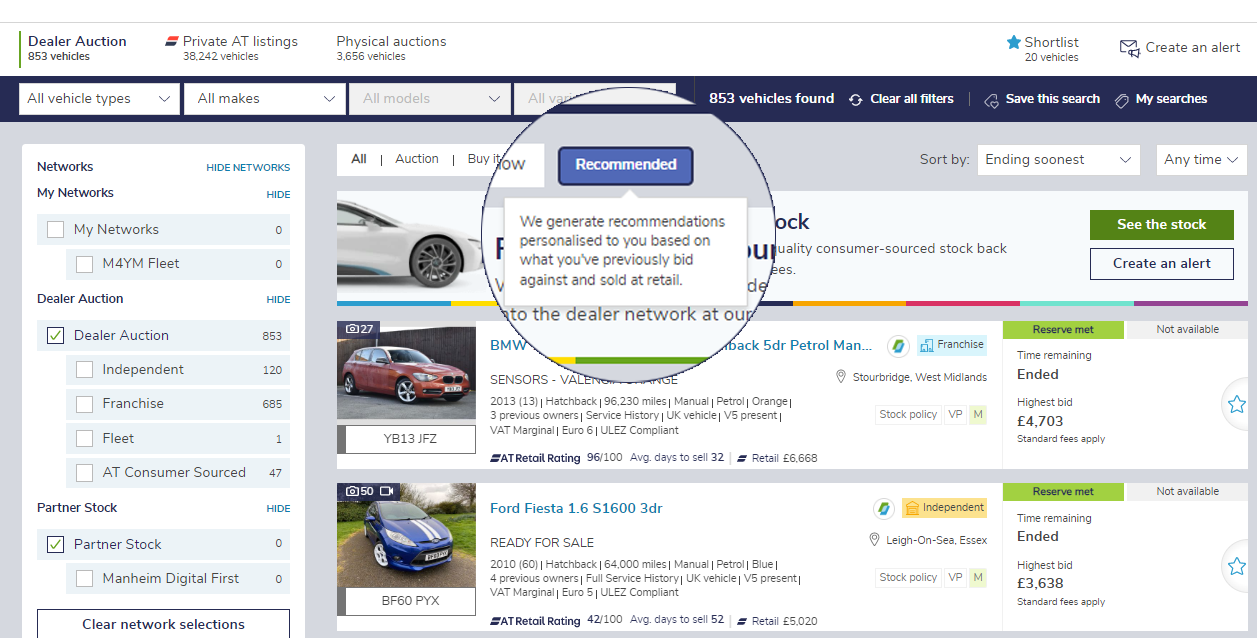This screenshot has height=638, width=1257.
Task: Open the blue Ford Fiesta thumbnail photo
Action: click(x=407, y=536)
